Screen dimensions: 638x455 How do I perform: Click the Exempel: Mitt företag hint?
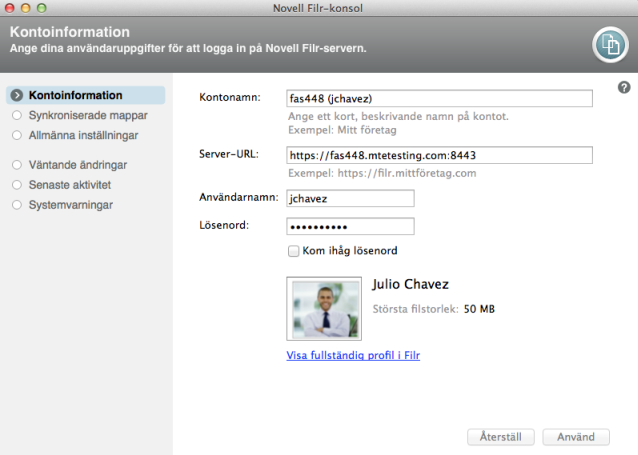(x=342, y=130)
